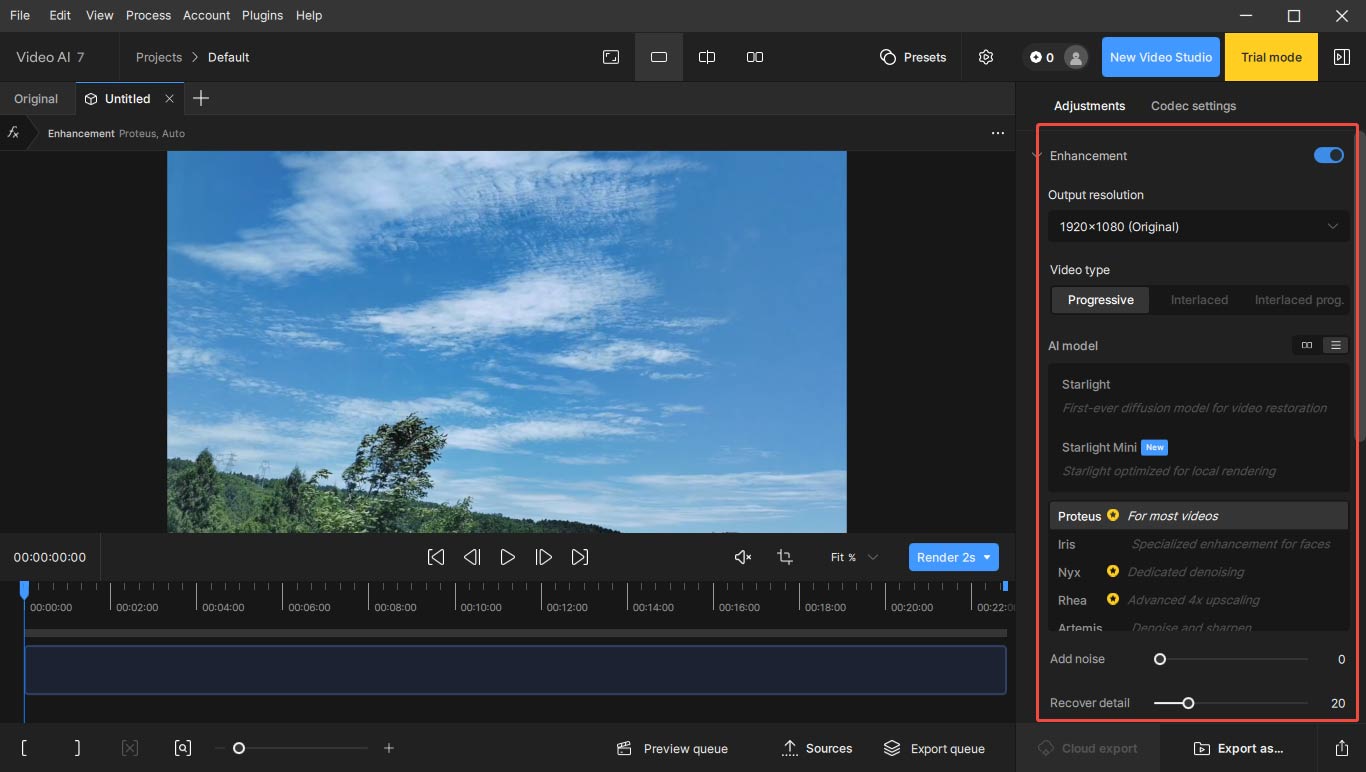Step back one frame
This screenshot has width=1366, height=772.
pyautogui.click(x=472, y=557)
